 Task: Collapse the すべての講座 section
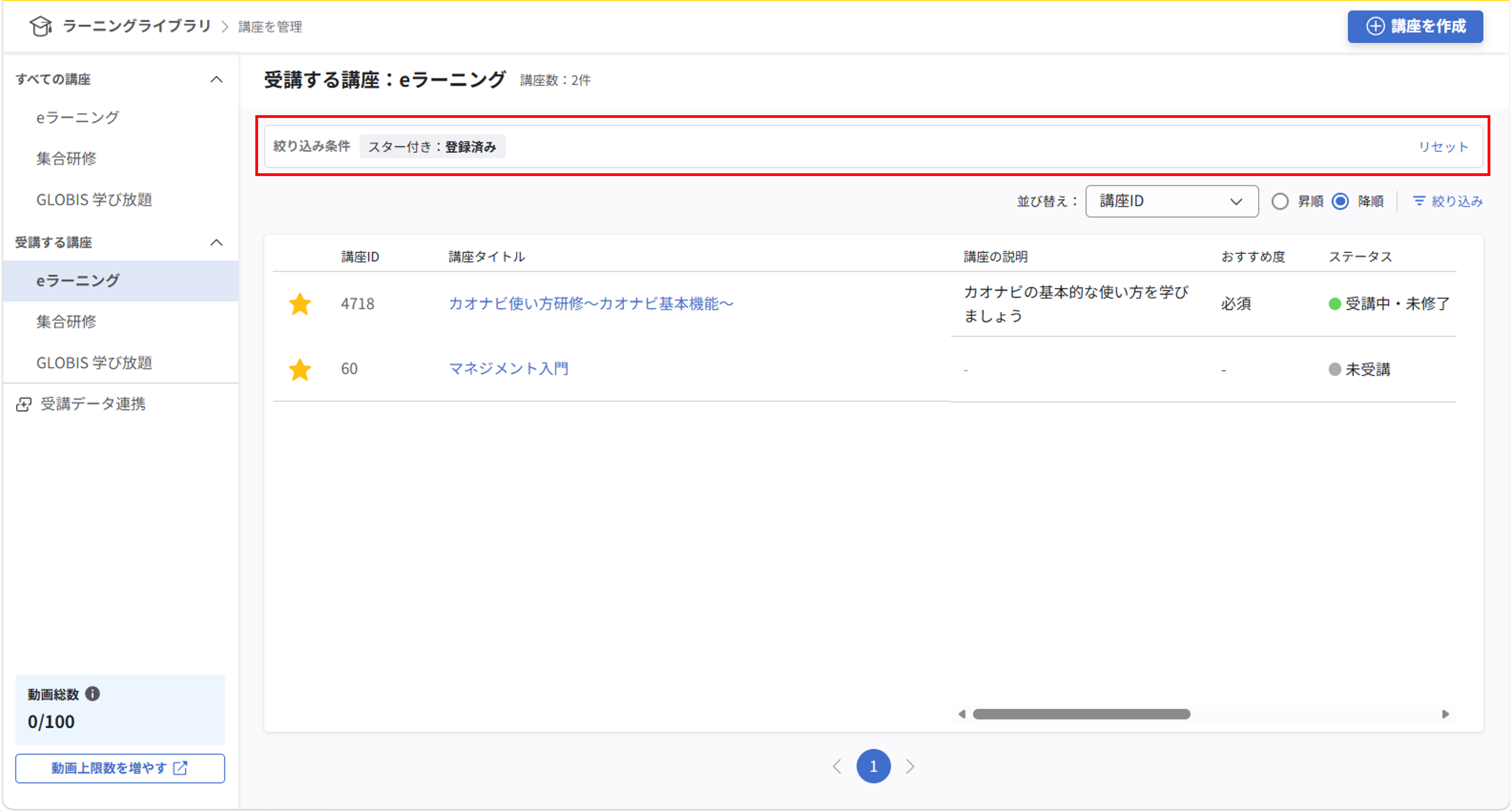[x=216, y=79]
